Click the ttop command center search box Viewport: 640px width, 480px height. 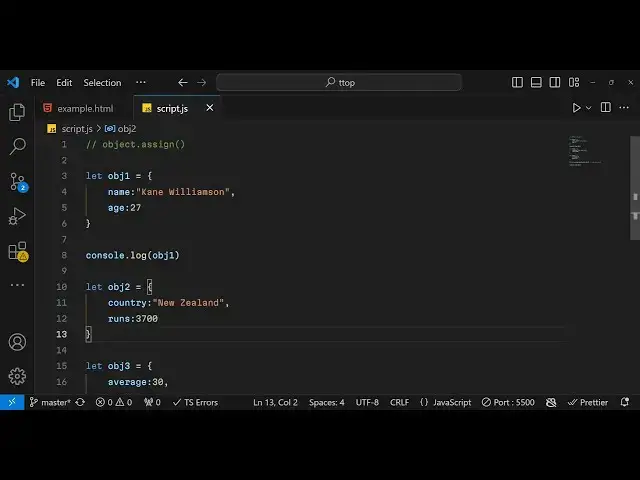[339, 82]
